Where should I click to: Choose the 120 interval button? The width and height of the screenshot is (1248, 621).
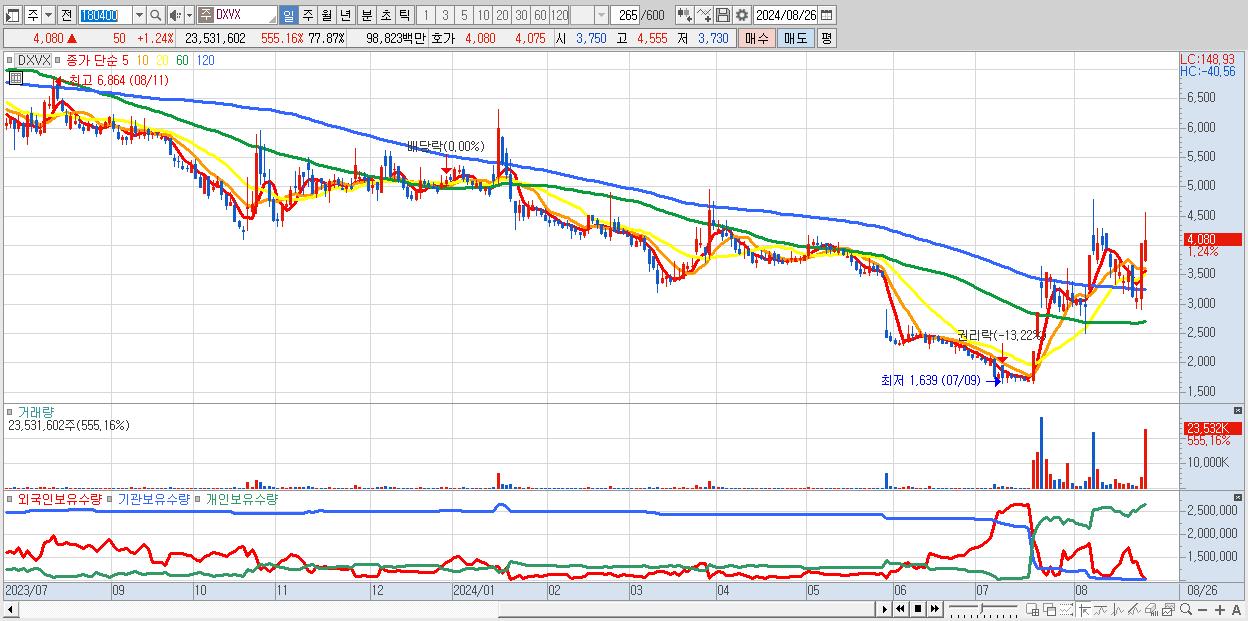point(559,15)
